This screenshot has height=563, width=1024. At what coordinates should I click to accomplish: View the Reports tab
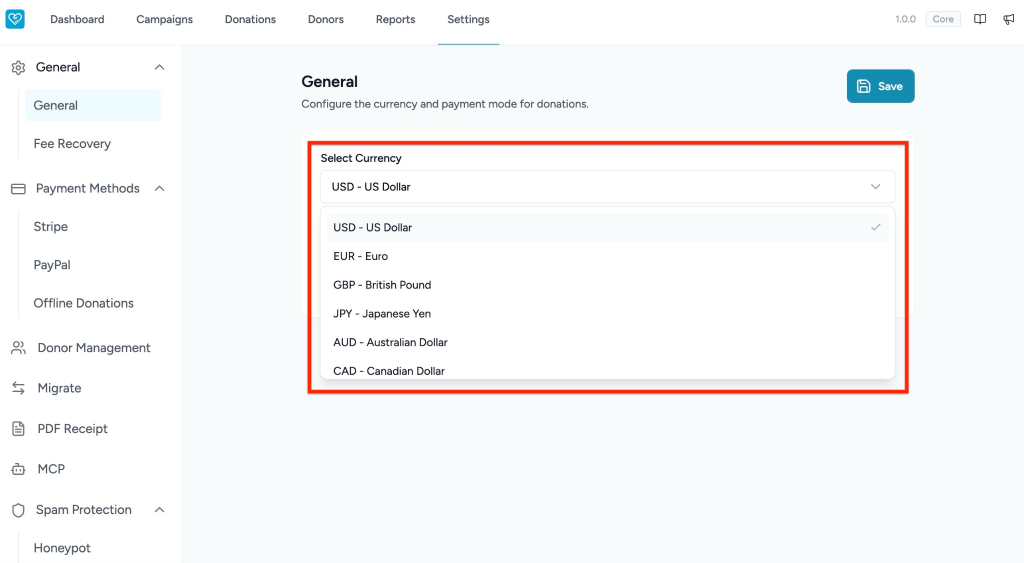395,20
